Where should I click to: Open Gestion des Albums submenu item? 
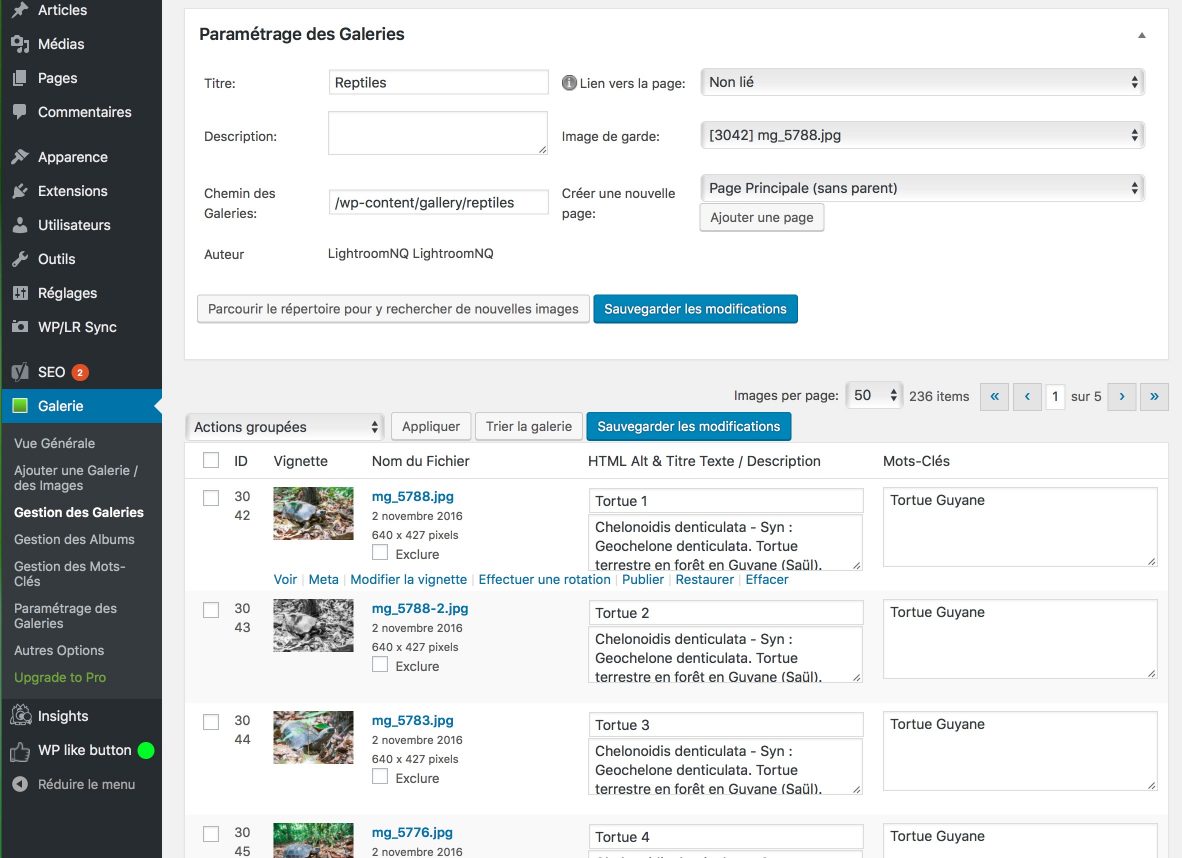(74, 539)
